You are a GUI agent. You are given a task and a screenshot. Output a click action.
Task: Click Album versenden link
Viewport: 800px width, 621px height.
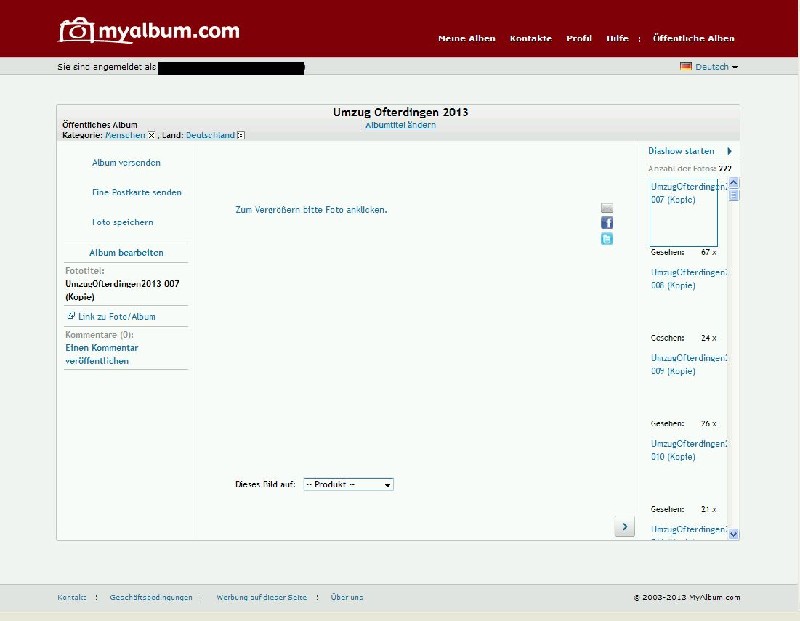[x=126, y=163]
